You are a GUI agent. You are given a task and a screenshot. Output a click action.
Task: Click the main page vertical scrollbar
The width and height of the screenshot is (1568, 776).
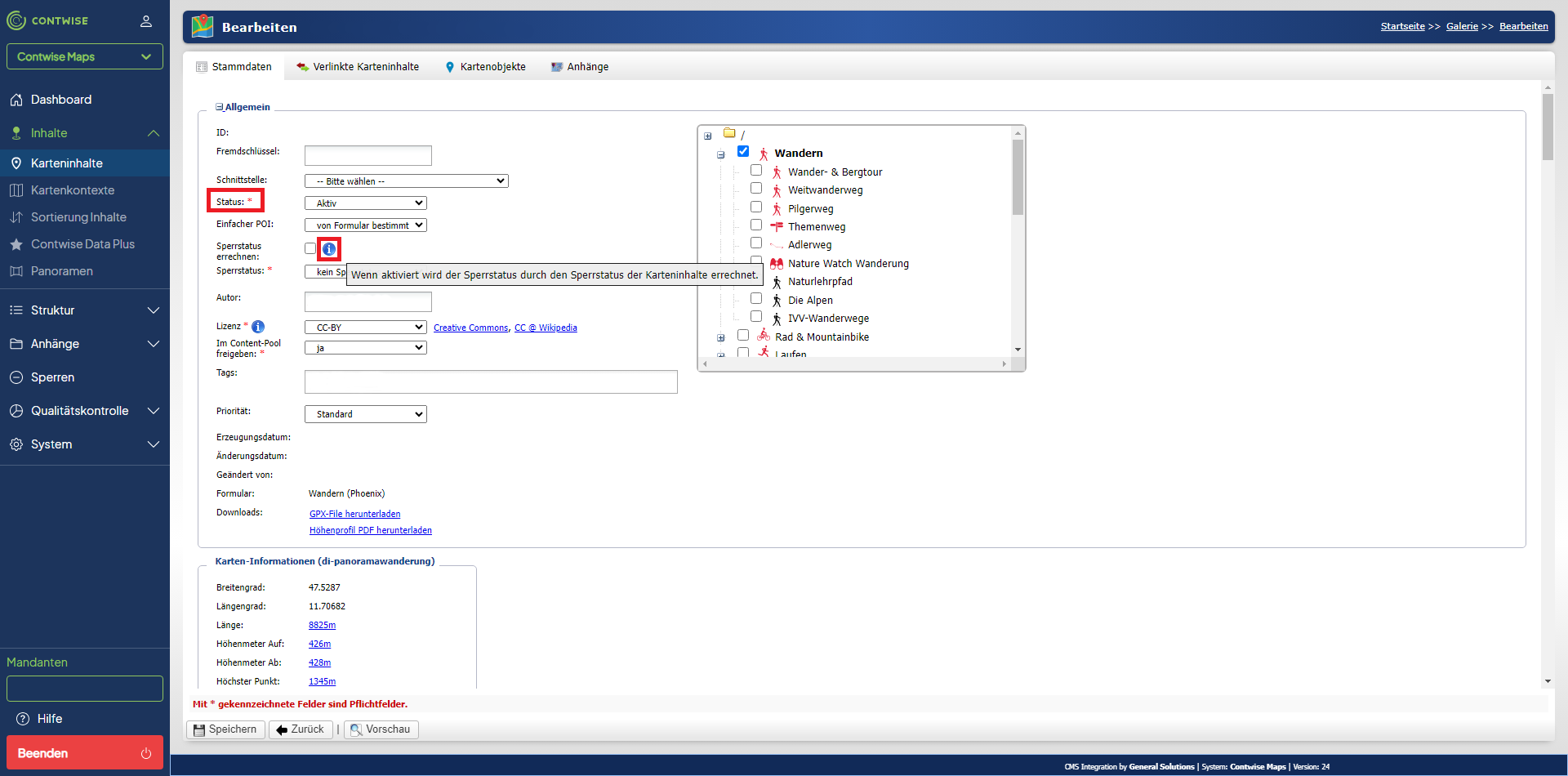[1548, 127]
